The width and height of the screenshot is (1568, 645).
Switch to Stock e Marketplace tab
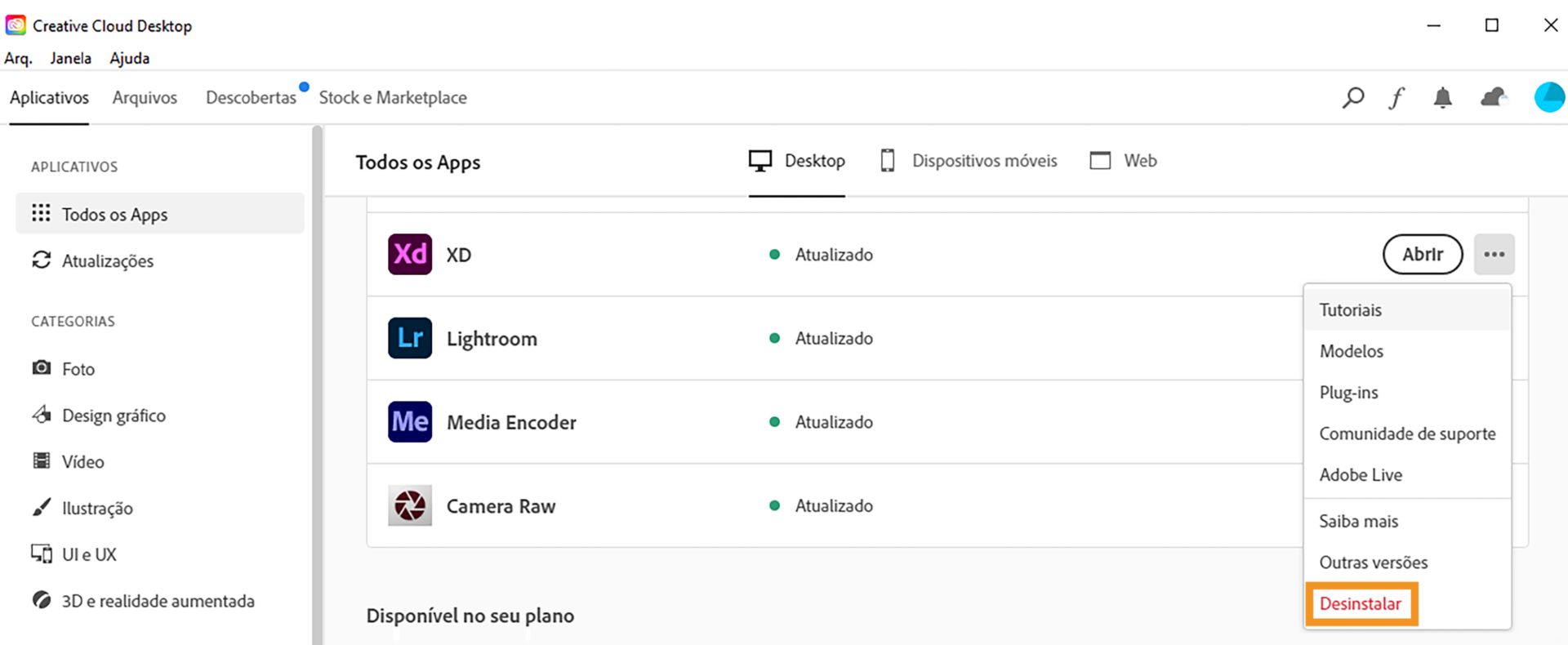393,98
